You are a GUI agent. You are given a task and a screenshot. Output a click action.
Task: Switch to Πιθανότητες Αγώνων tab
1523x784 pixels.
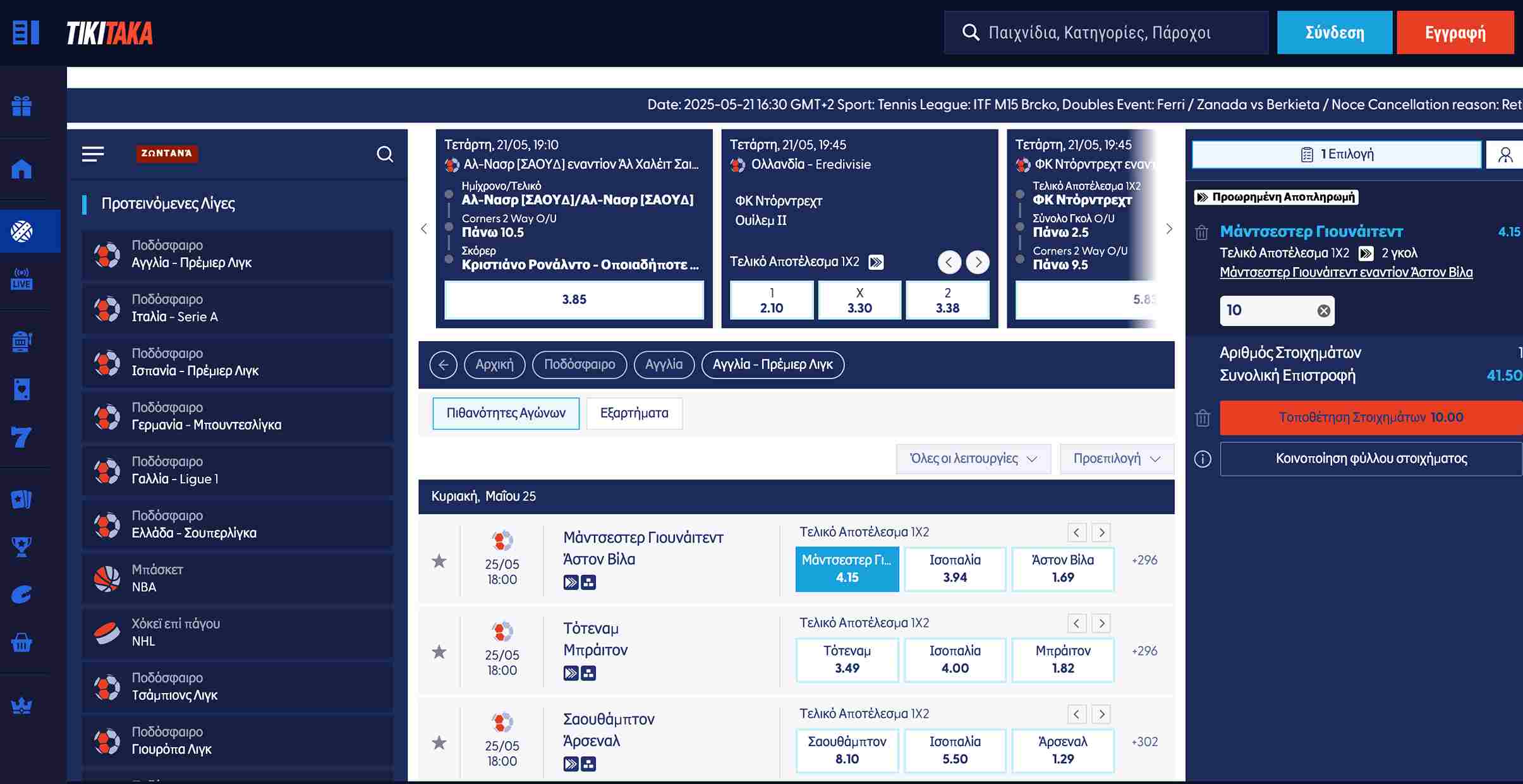[x=506, y=414]
